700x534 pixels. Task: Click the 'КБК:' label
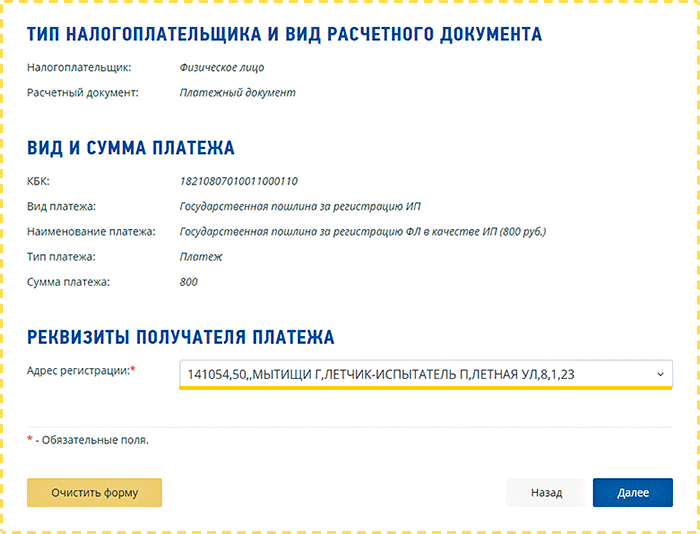tap(38, 181)
